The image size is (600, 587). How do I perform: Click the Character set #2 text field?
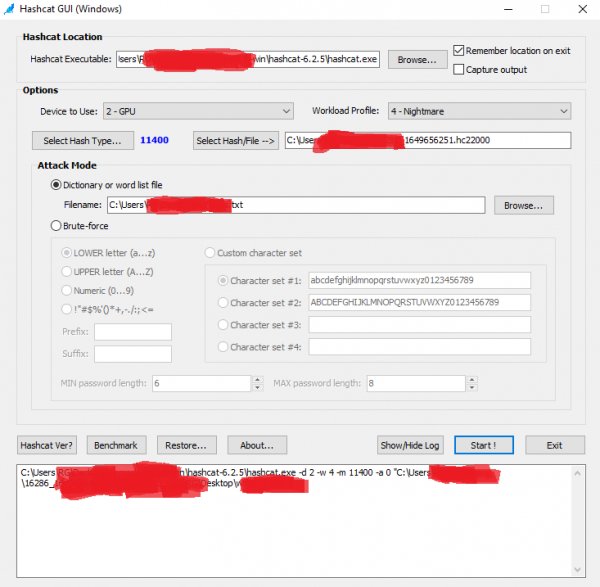tap(419, 303)
